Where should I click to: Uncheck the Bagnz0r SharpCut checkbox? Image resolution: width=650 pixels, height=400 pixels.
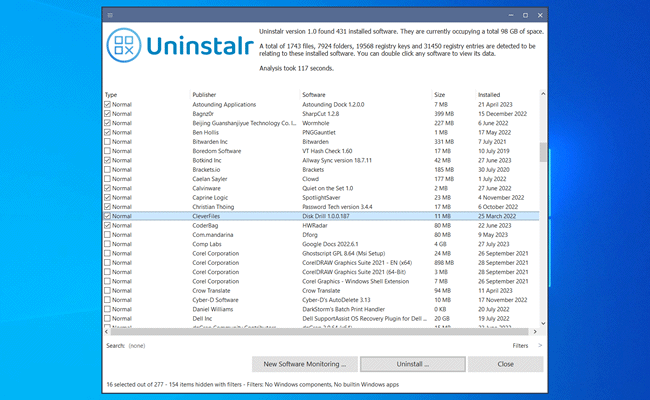point(107,114)
